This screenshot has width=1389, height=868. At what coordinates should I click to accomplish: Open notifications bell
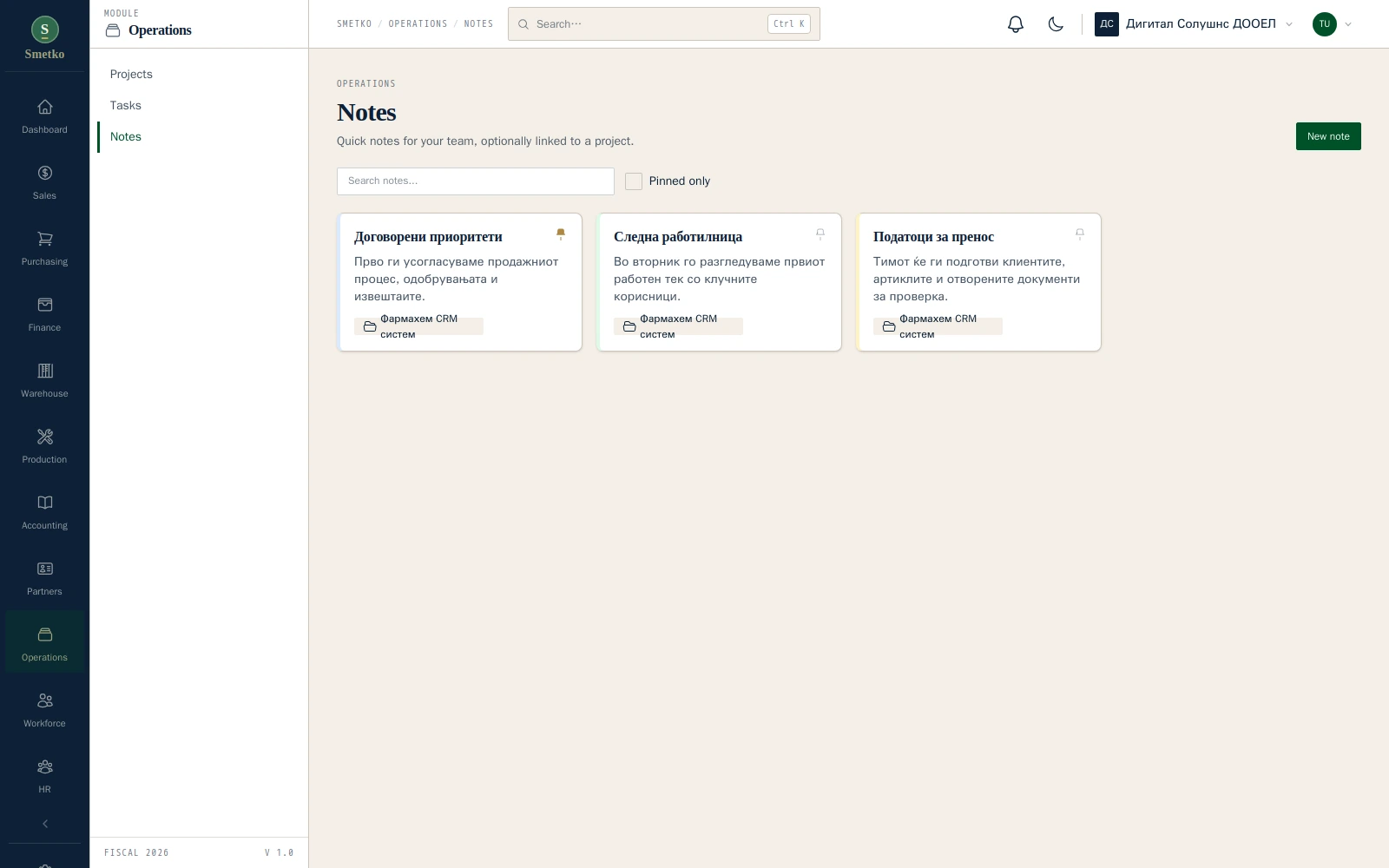coord(1016,24)
